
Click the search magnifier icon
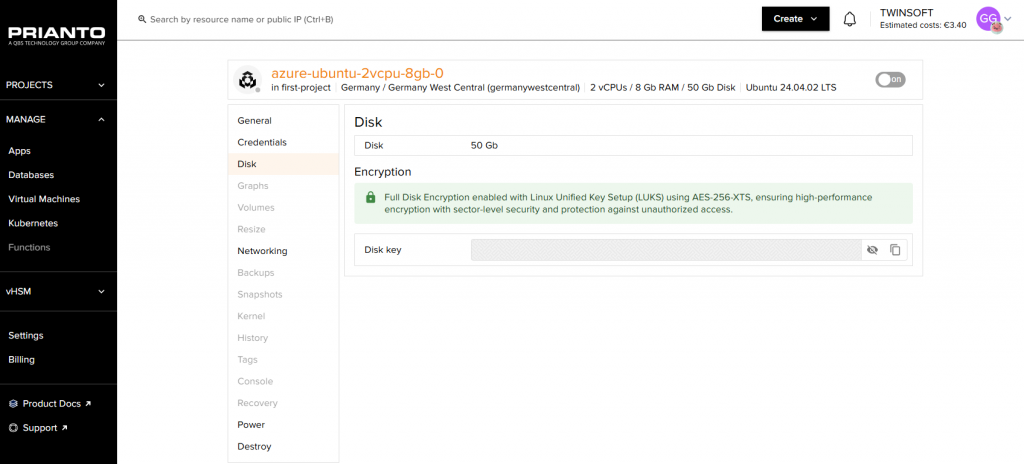pos(142,19)
